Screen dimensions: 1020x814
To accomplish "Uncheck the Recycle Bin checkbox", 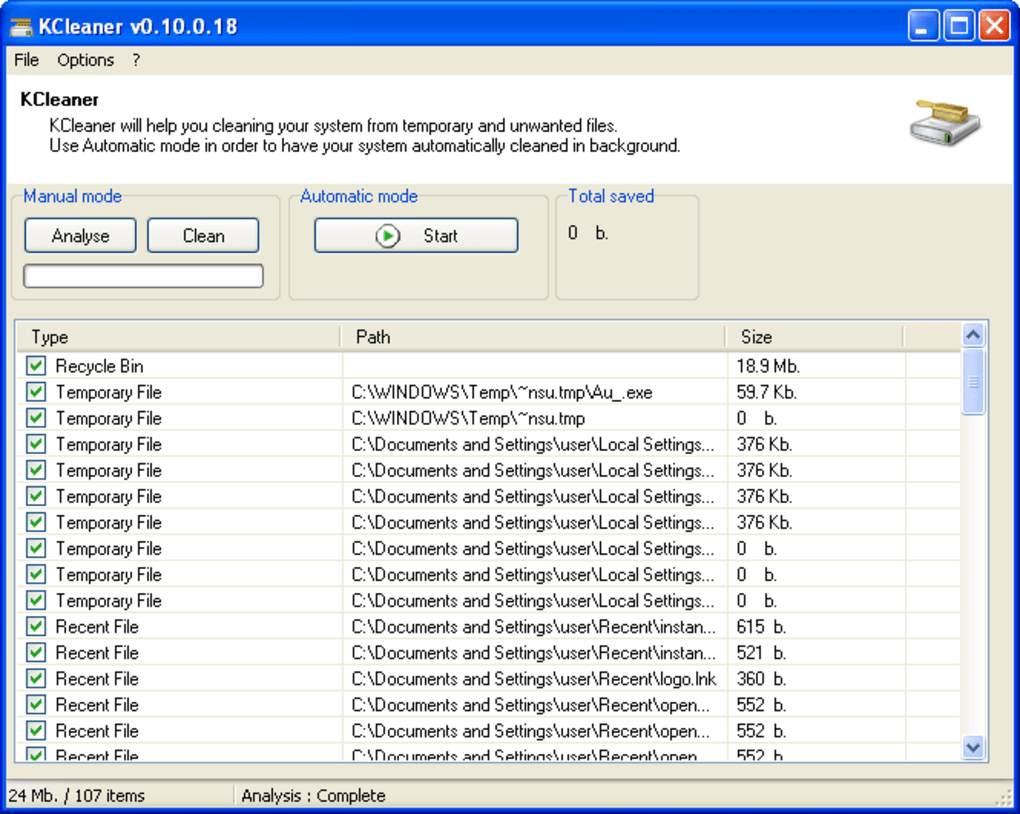I will point(36,366).
